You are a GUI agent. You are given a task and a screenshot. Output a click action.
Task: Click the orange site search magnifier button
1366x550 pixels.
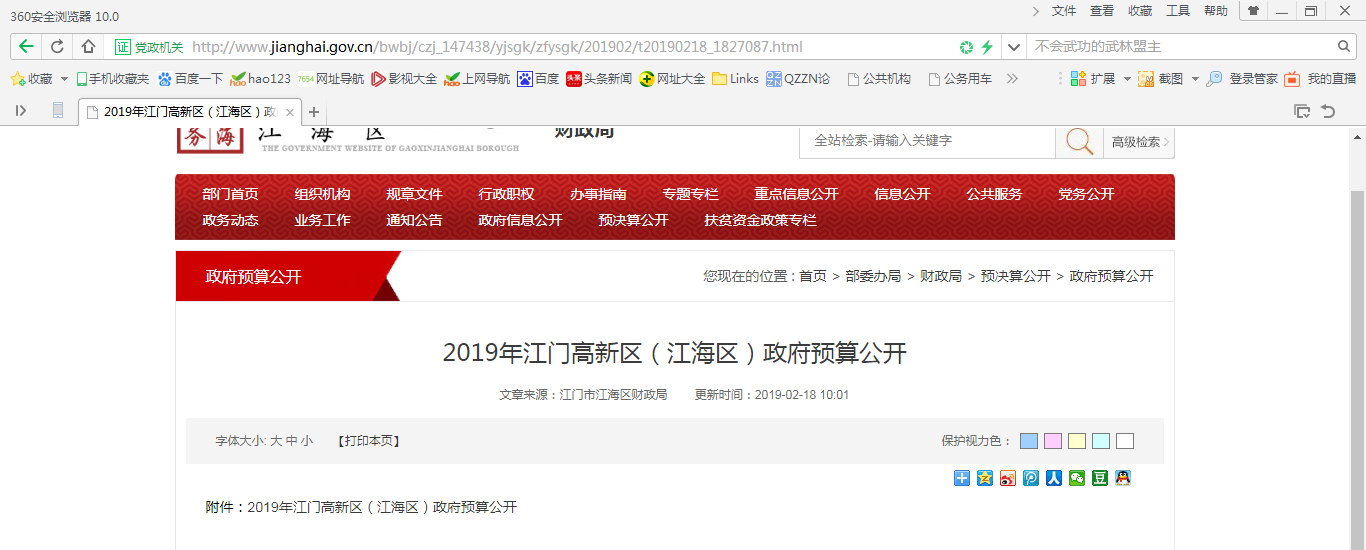(1079, 142)
